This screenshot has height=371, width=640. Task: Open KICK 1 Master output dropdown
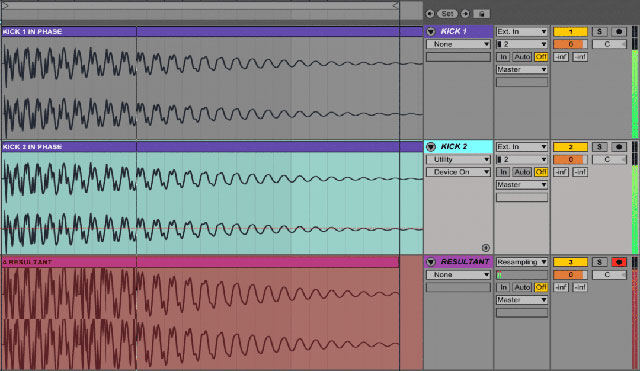pyautogui.click(x=522, y=69)
